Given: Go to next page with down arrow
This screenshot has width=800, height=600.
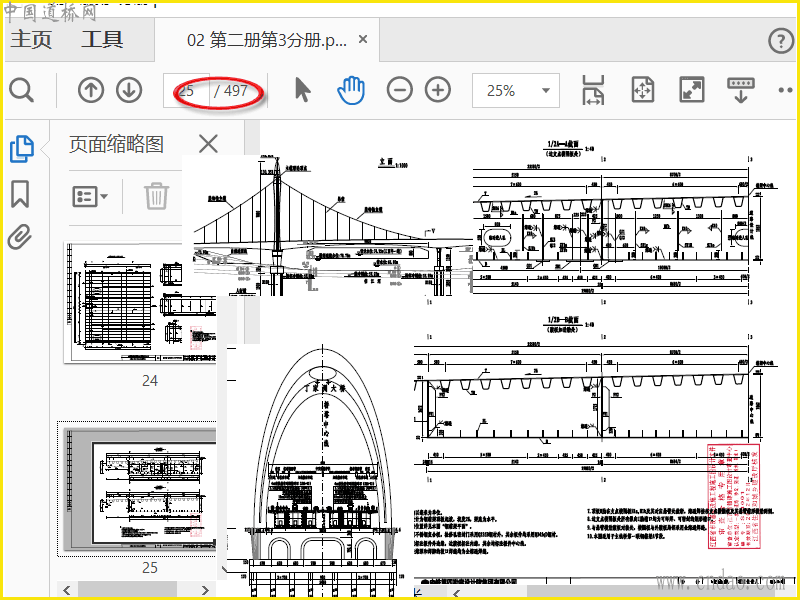Looking at the screenshot, I should click(129, 90).
